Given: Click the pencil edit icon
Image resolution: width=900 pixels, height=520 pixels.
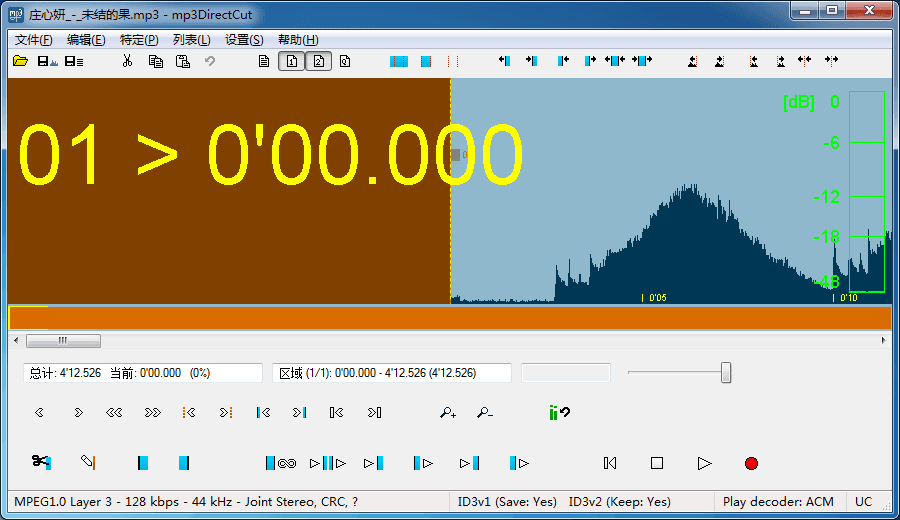Looking at the screenshot, I should point(88,462).
